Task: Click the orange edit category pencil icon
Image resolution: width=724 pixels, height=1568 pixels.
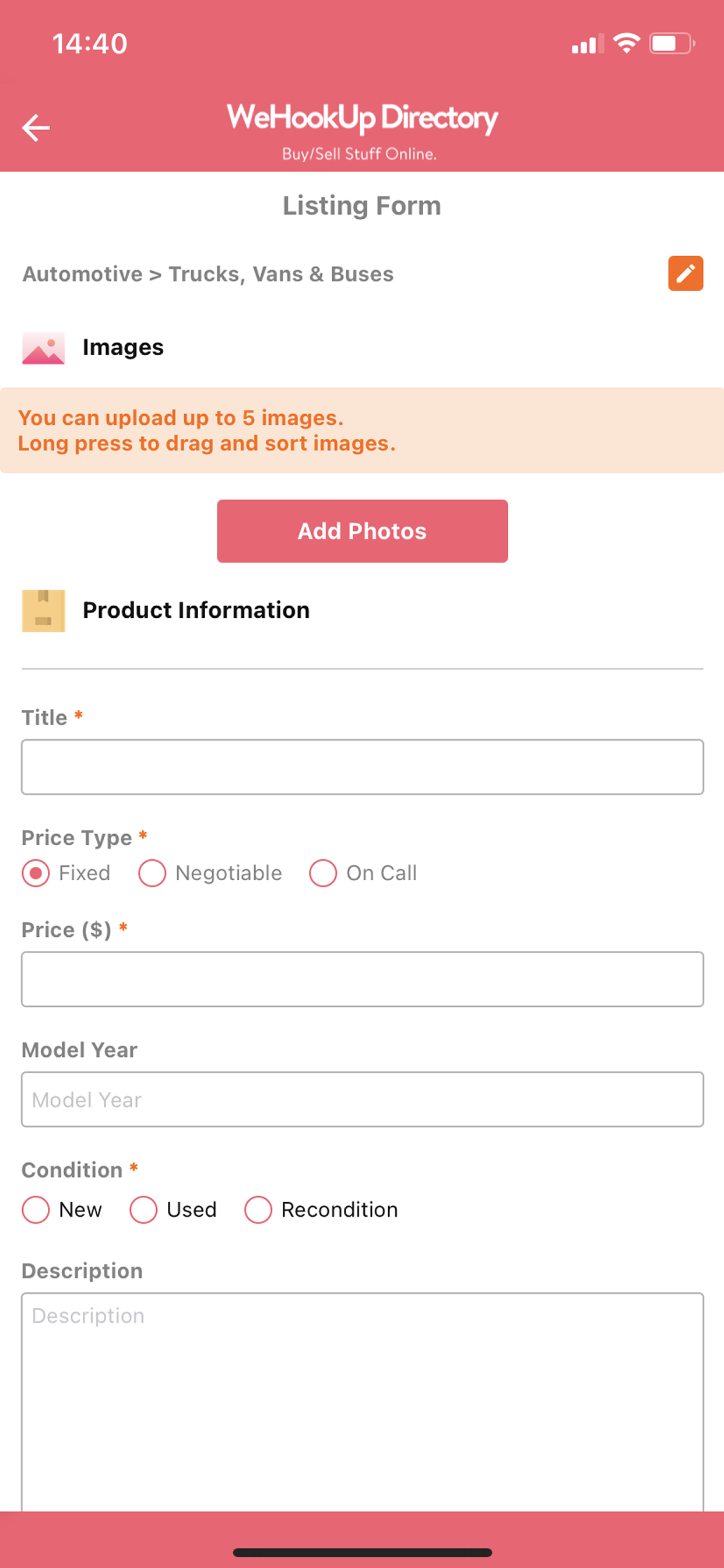Action: (686, 274)
